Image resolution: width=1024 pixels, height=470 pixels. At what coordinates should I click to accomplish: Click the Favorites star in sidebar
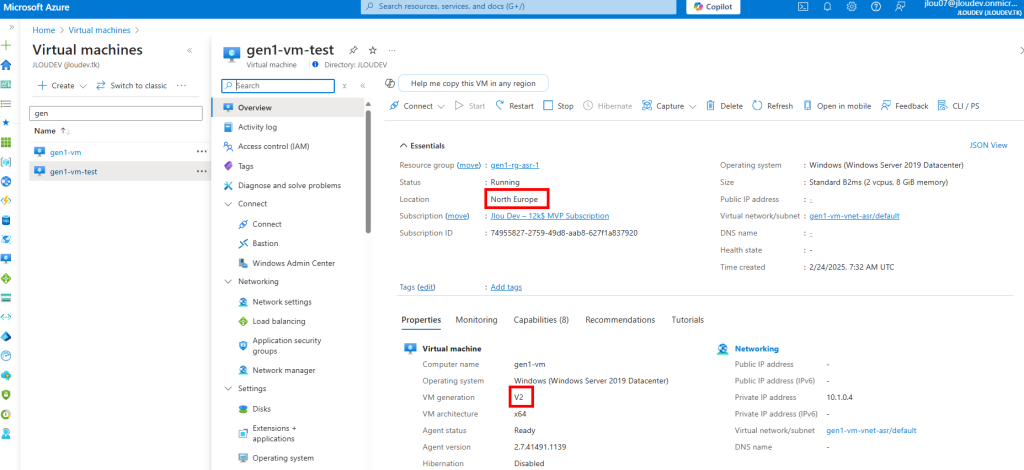click(x=7, y=122)
